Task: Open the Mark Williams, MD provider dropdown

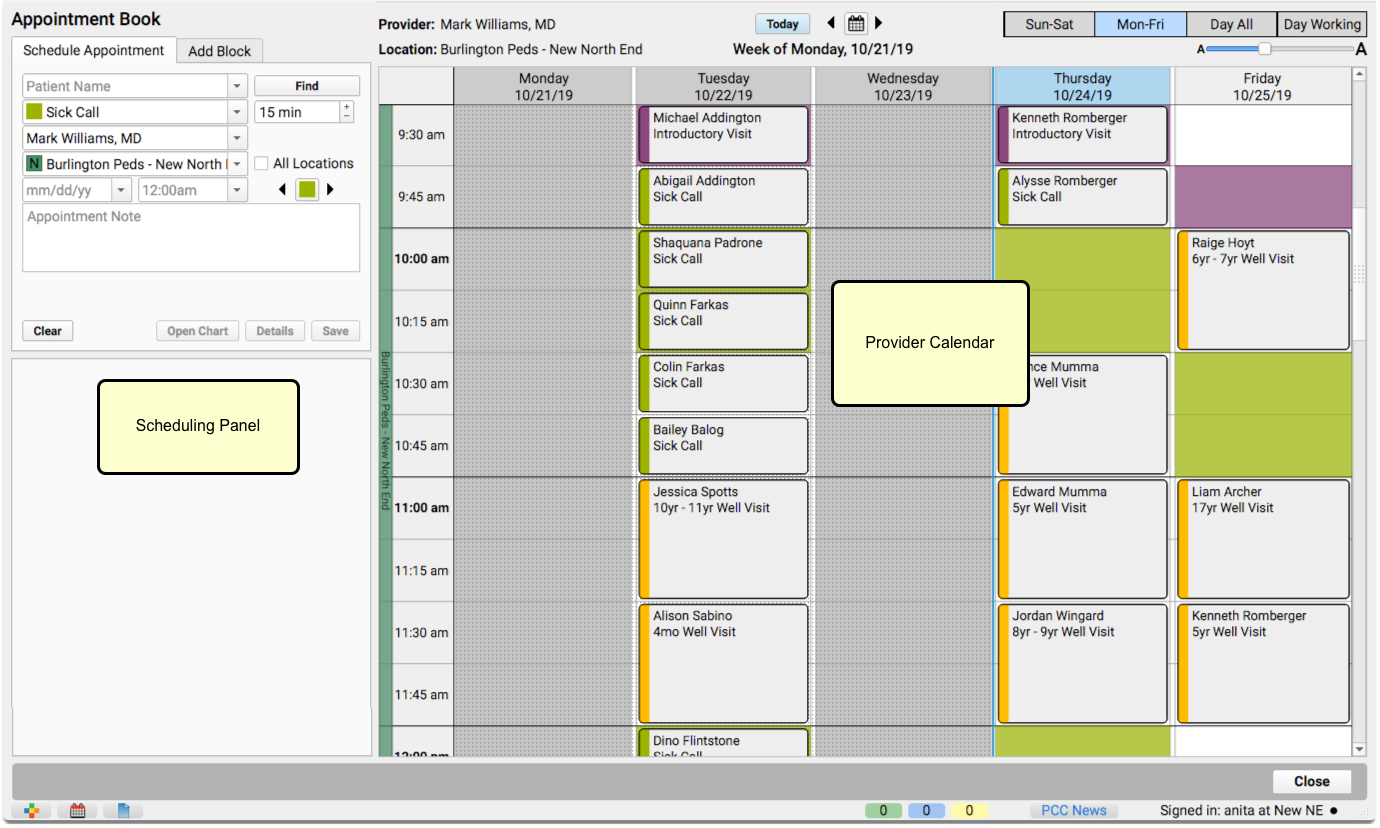Action: 237,138
